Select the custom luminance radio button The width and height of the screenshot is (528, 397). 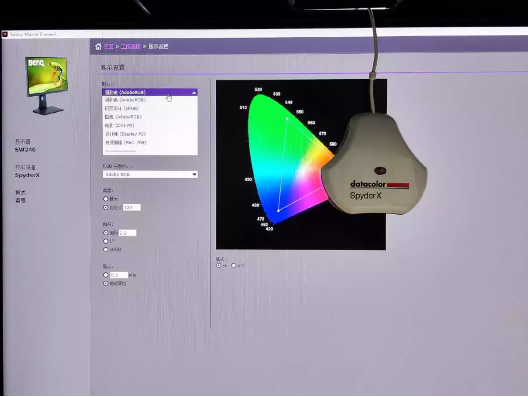pos(106,207)
